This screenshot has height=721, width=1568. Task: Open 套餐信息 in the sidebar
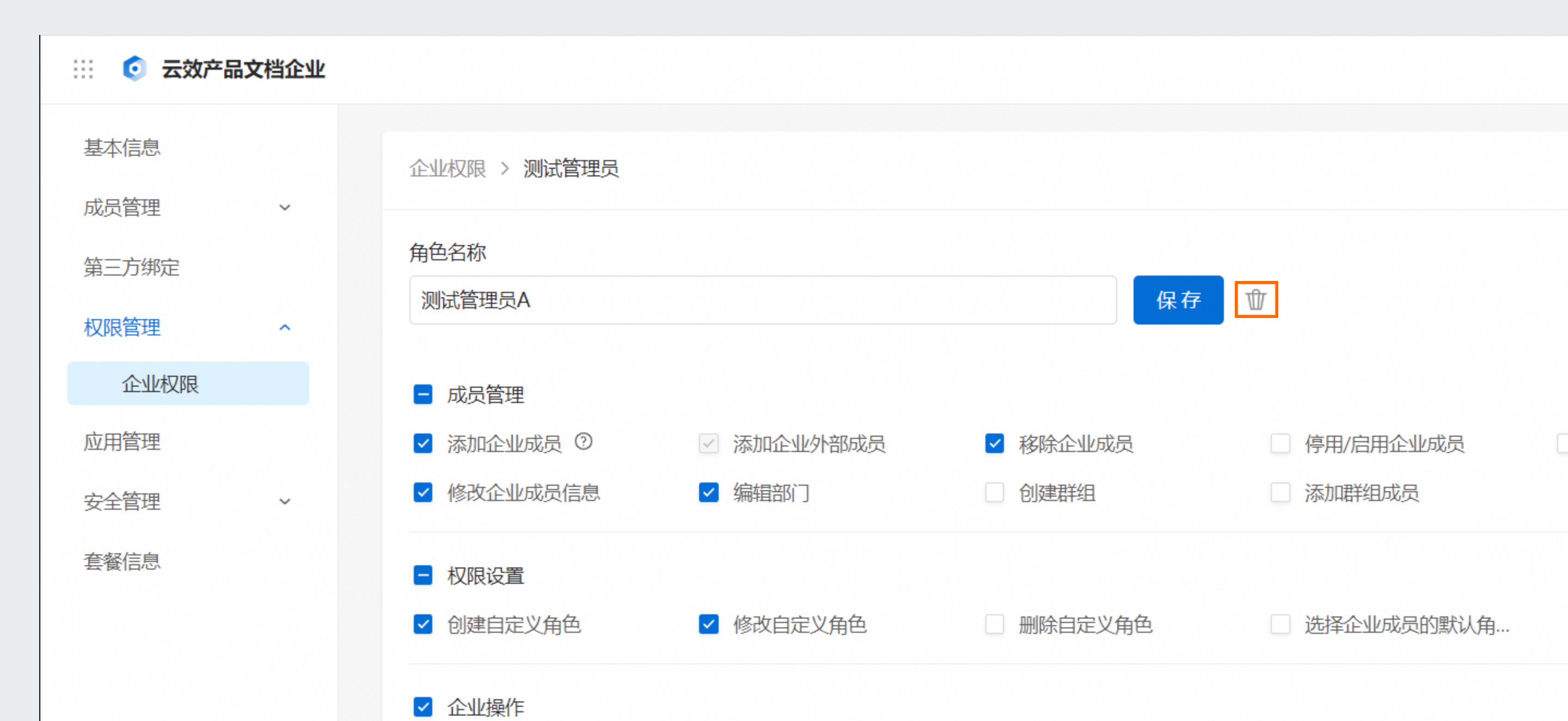(122, 561)
